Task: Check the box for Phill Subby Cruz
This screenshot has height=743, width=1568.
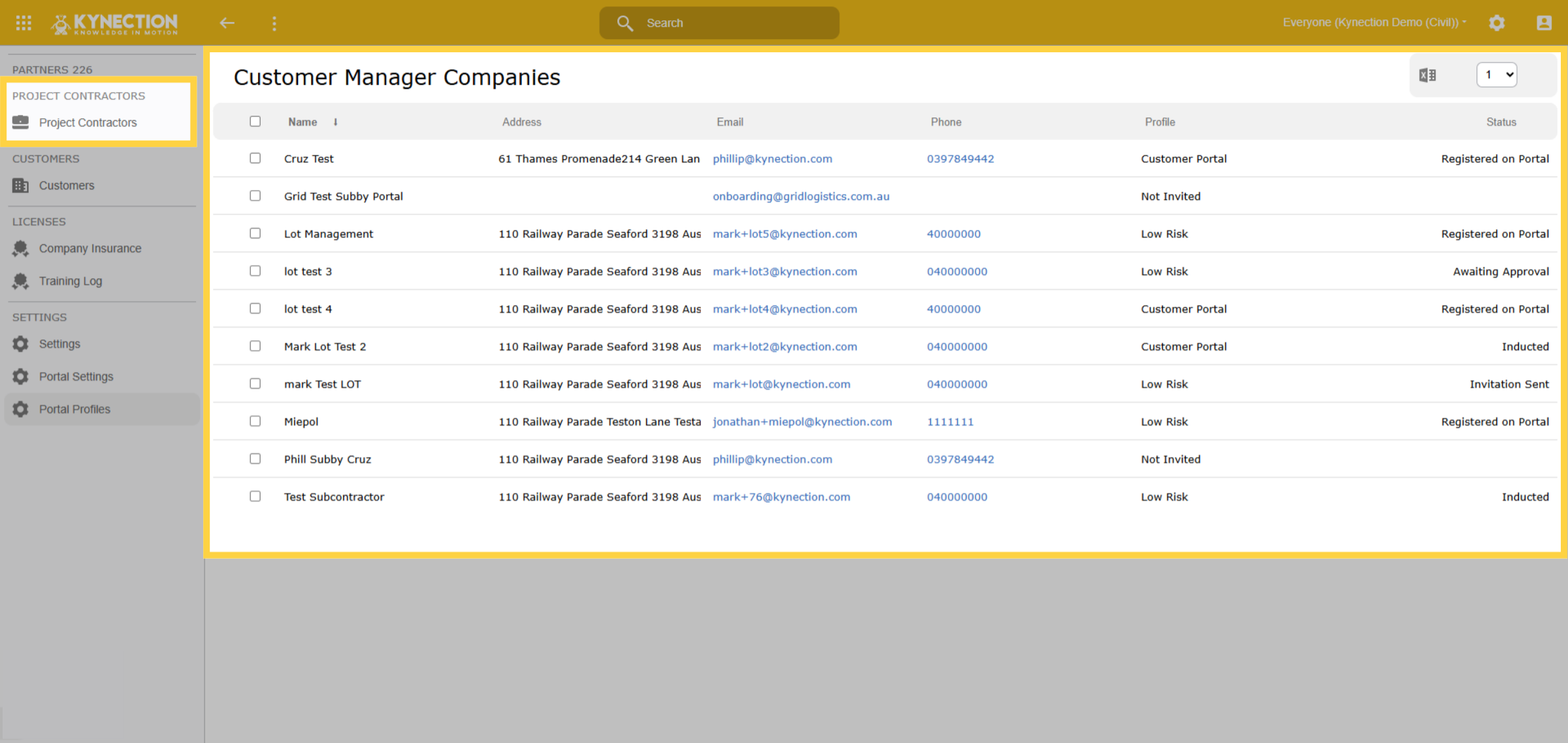Action: (255, 459)
